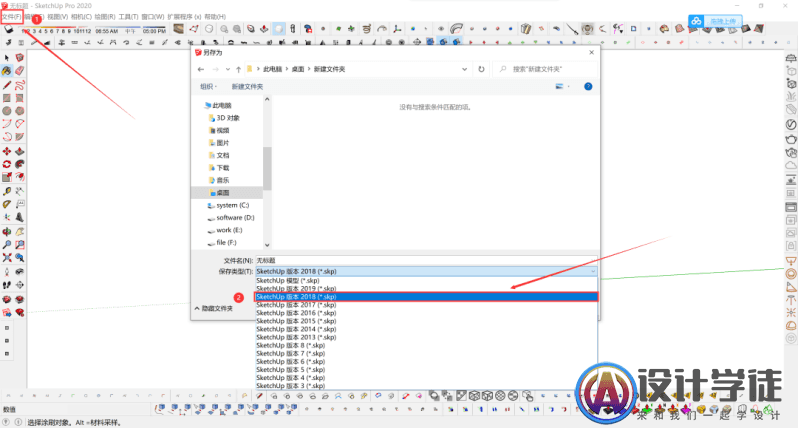798x428 pixels.
Task: Select software (D:) drive in tree
Action: point(231,218)
